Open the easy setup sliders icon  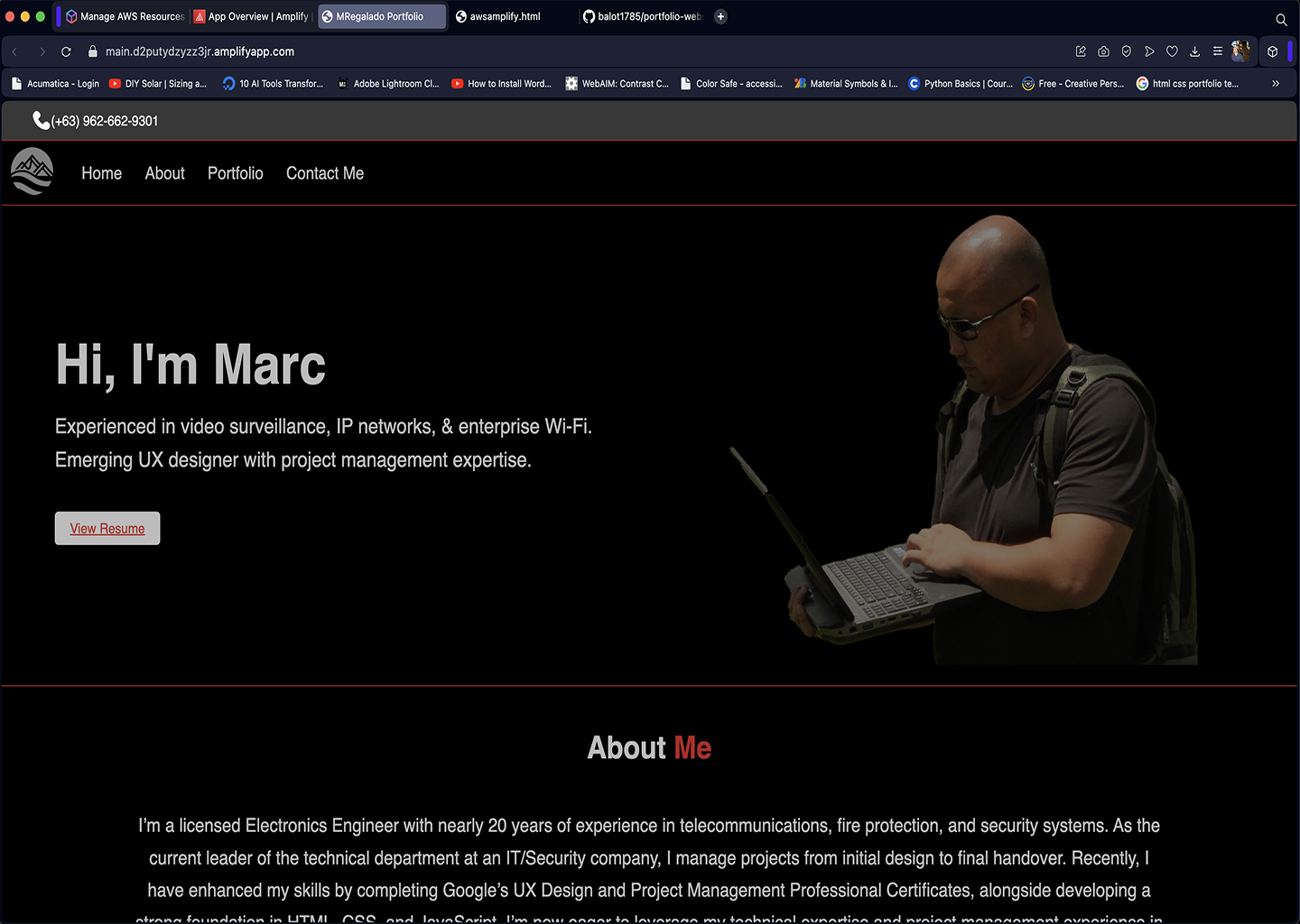tap(1217, 51)
